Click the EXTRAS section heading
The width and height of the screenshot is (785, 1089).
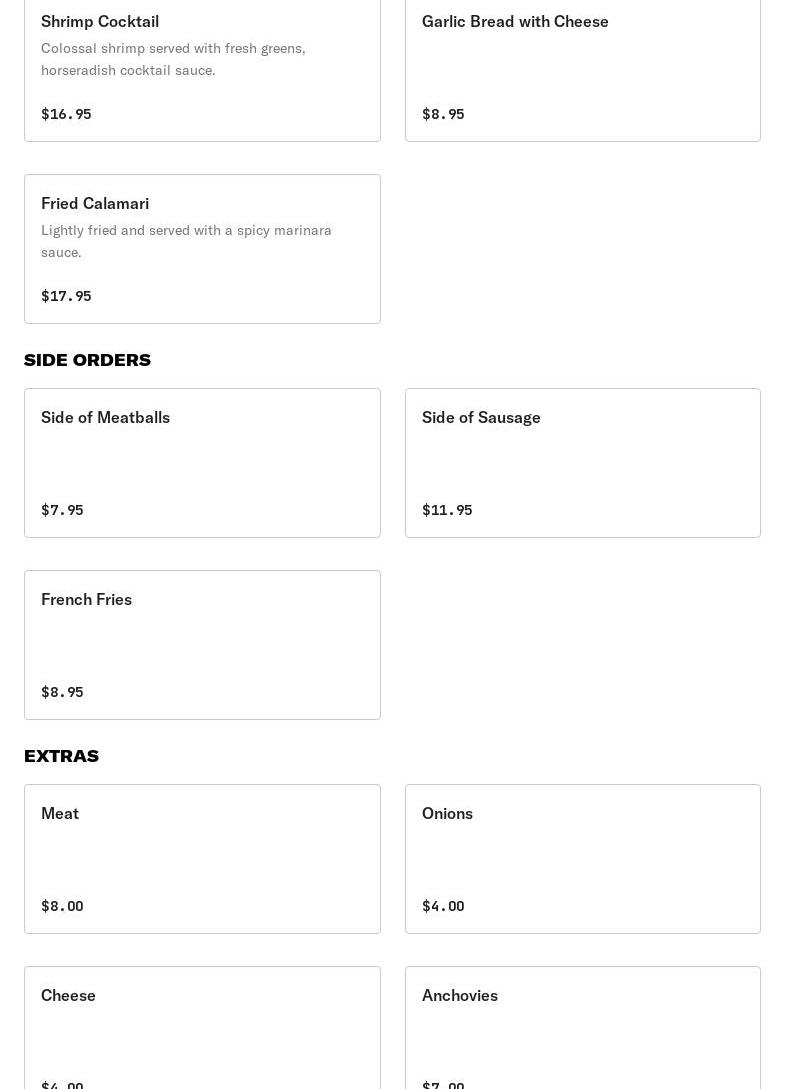[62, 756]
